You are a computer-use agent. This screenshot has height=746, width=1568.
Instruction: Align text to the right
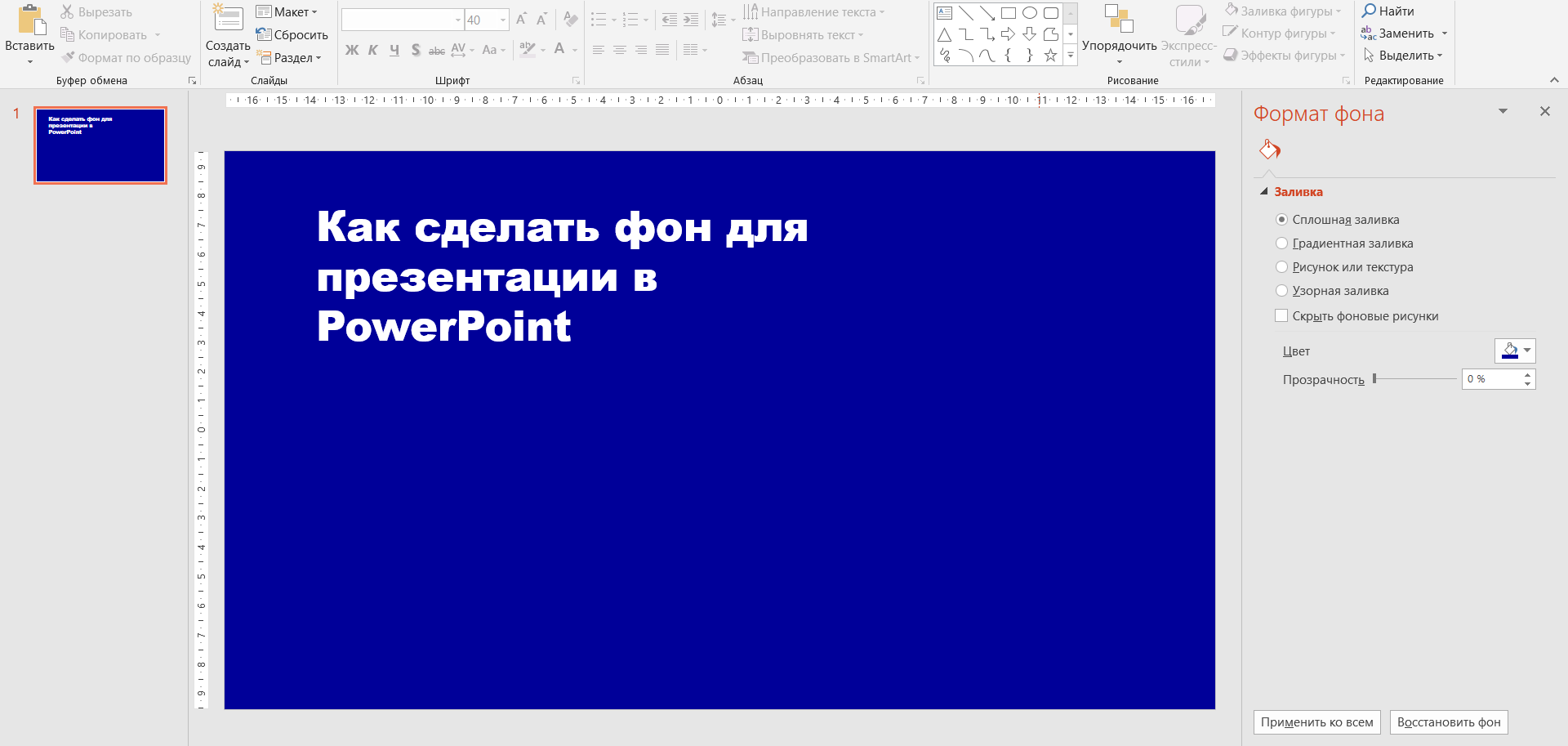point(641,50)
